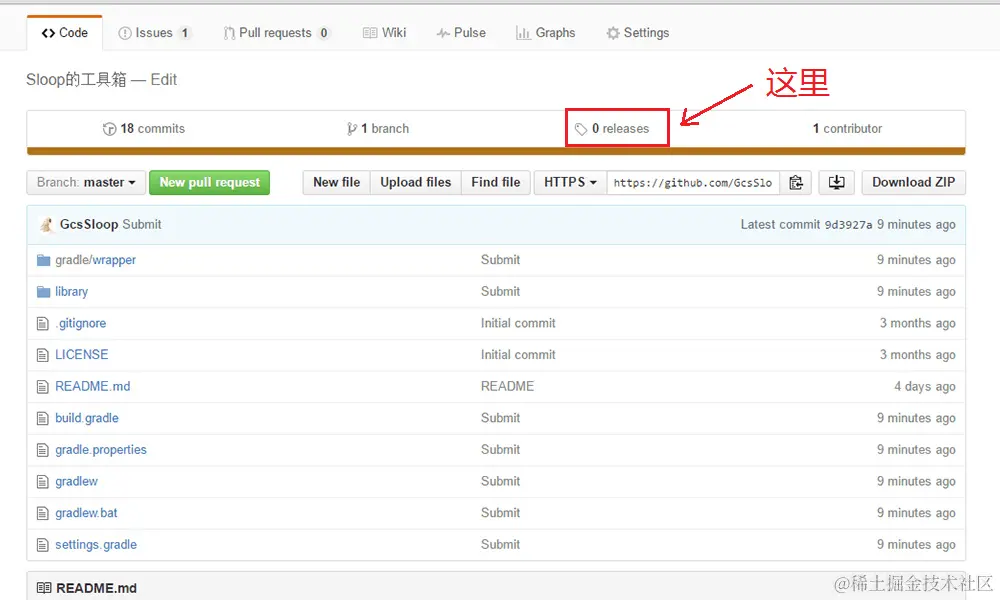Click the README.md file row icon
1000x600 pixels.
[x=43, y=387]
